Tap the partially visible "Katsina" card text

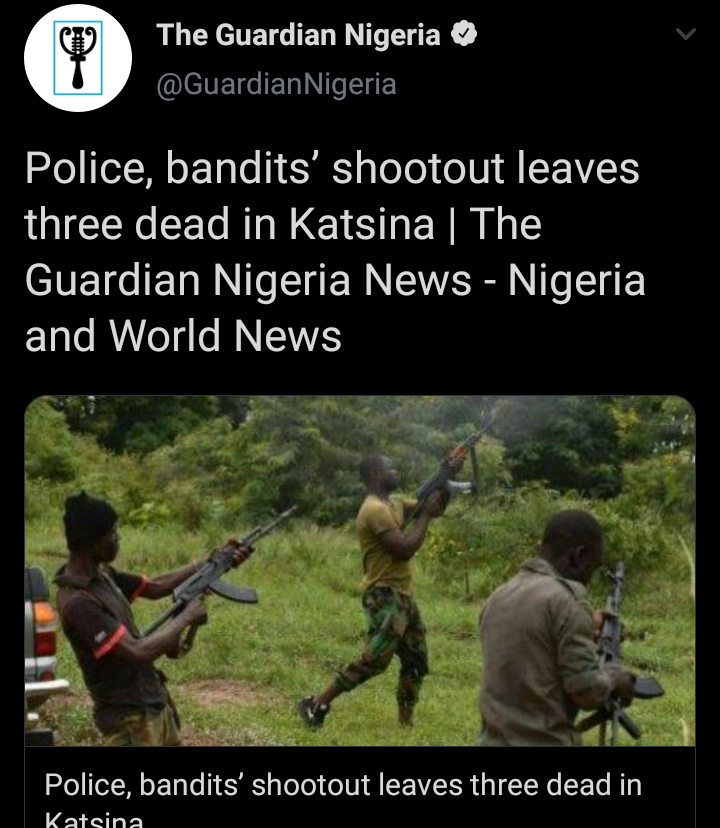click(x=94, y=819)
